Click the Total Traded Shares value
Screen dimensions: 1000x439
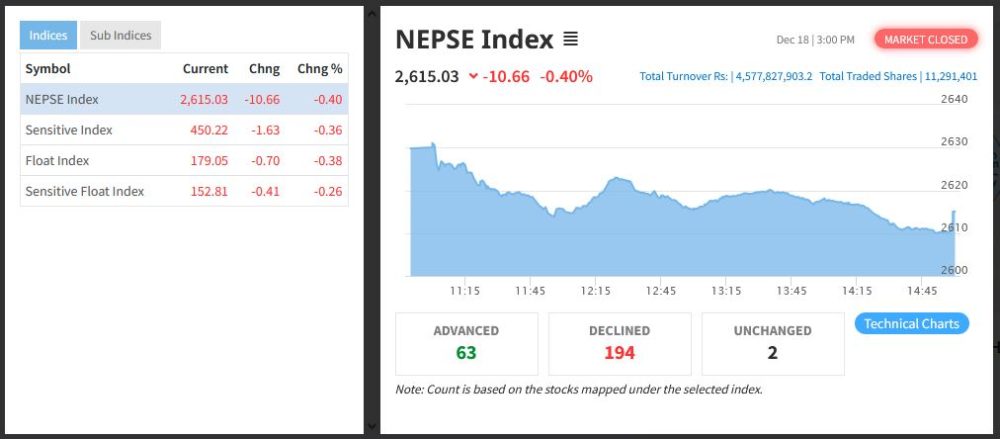pos(953,76)
